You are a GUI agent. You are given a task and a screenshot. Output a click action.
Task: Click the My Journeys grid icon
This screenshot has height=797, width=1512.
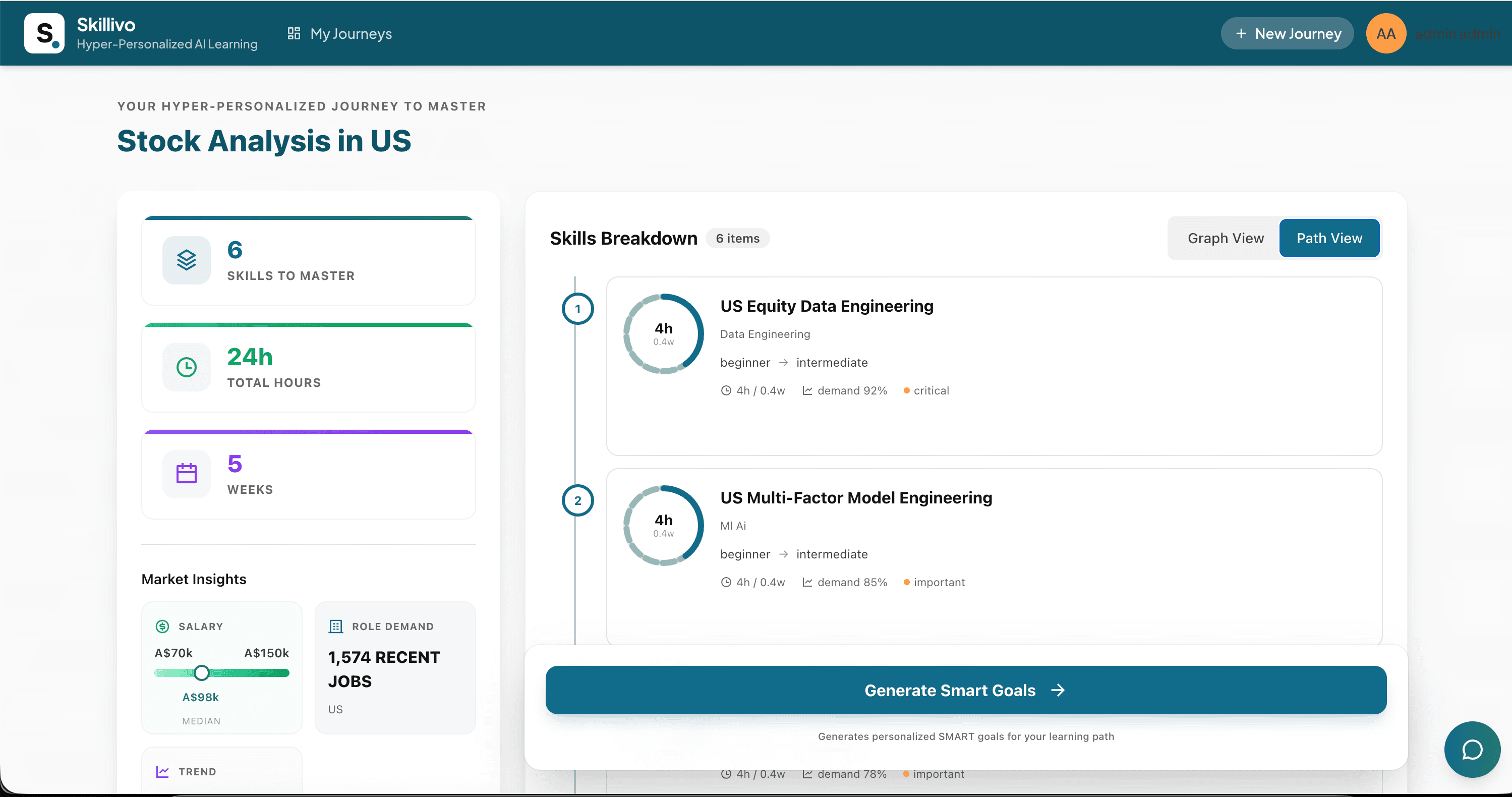(294, 33)
